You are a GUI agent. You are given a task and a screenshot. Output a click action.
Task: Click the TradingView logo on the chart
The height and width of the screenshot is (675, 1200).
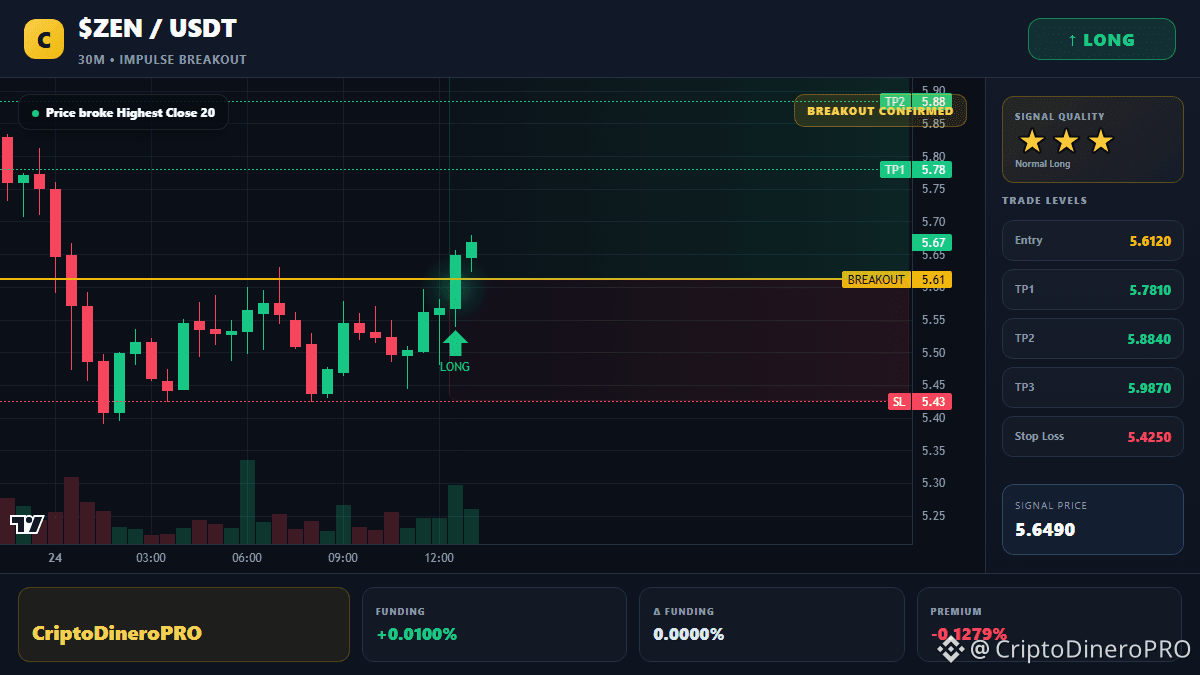(27, 524)
